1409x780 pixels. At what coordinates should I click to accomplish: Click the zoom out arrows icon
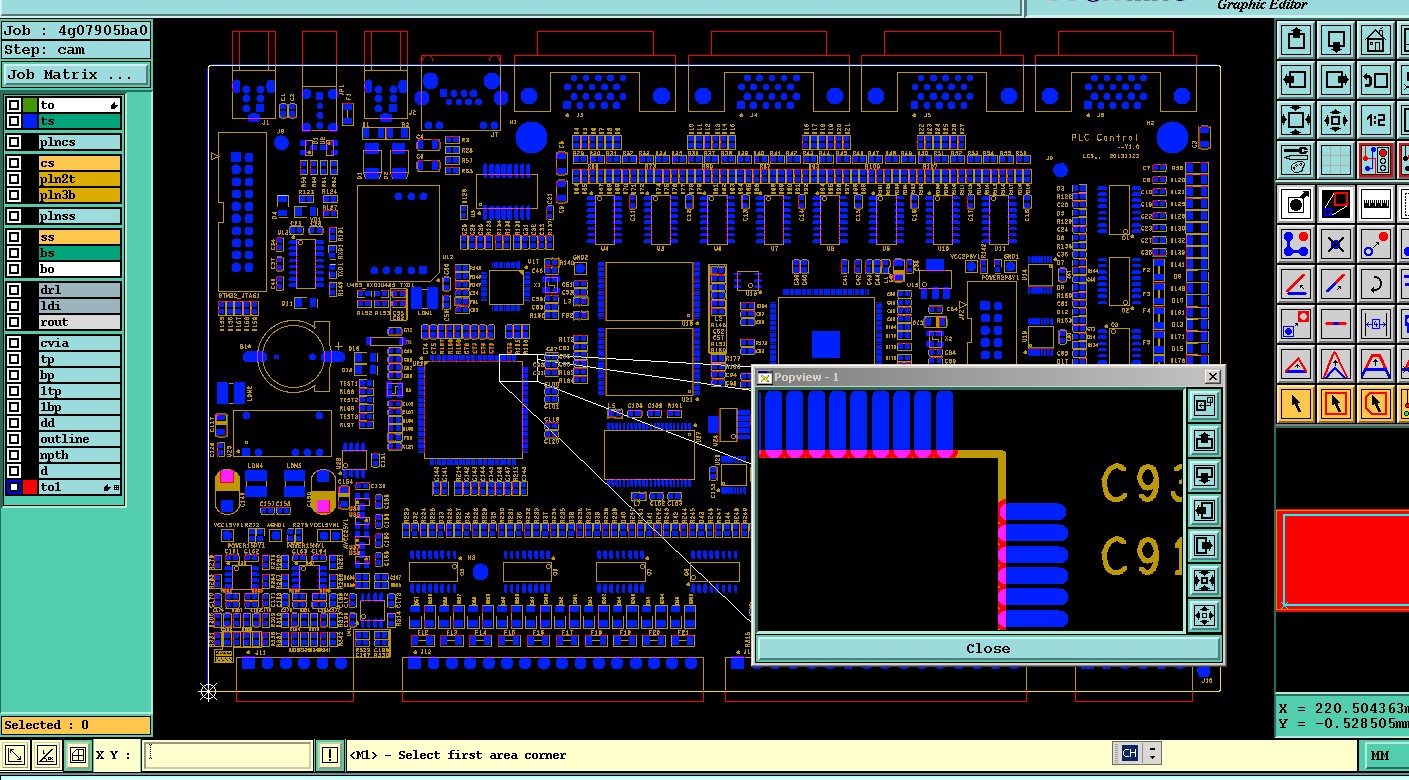1336,120
